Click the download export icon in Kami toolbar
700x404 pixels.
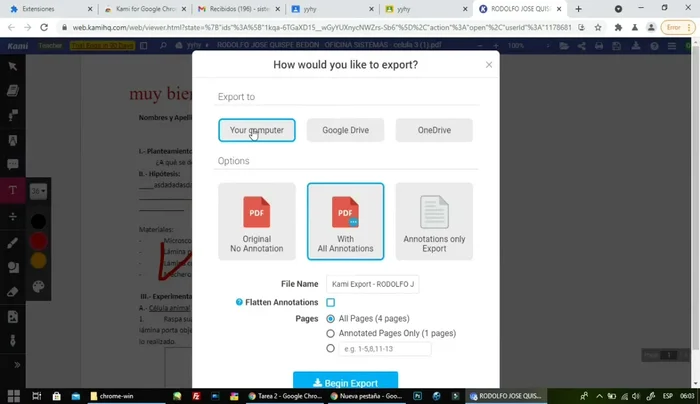click(636, 46)
